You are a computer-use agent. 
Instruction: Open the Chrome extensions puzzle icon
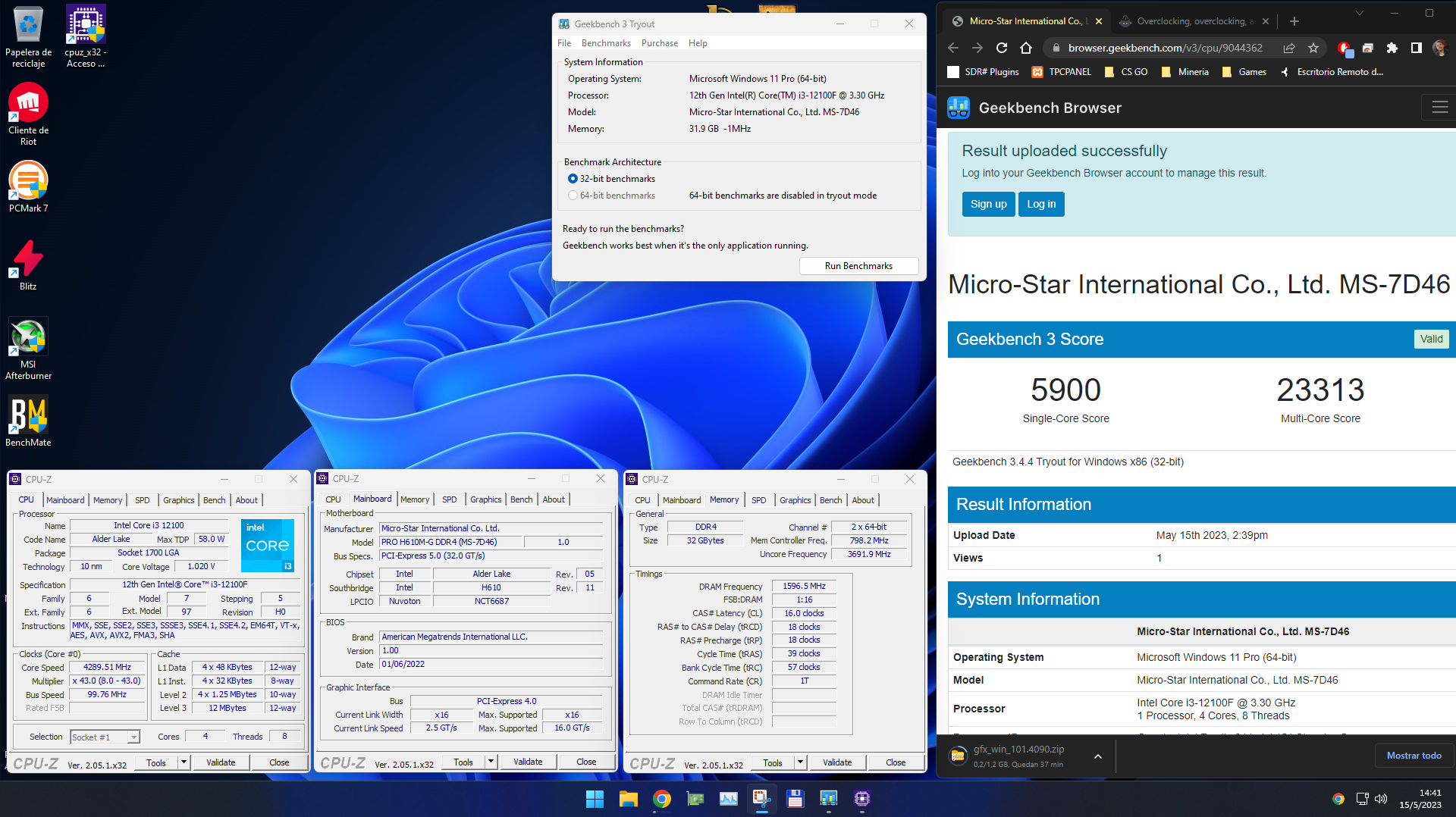(1392, 48)
